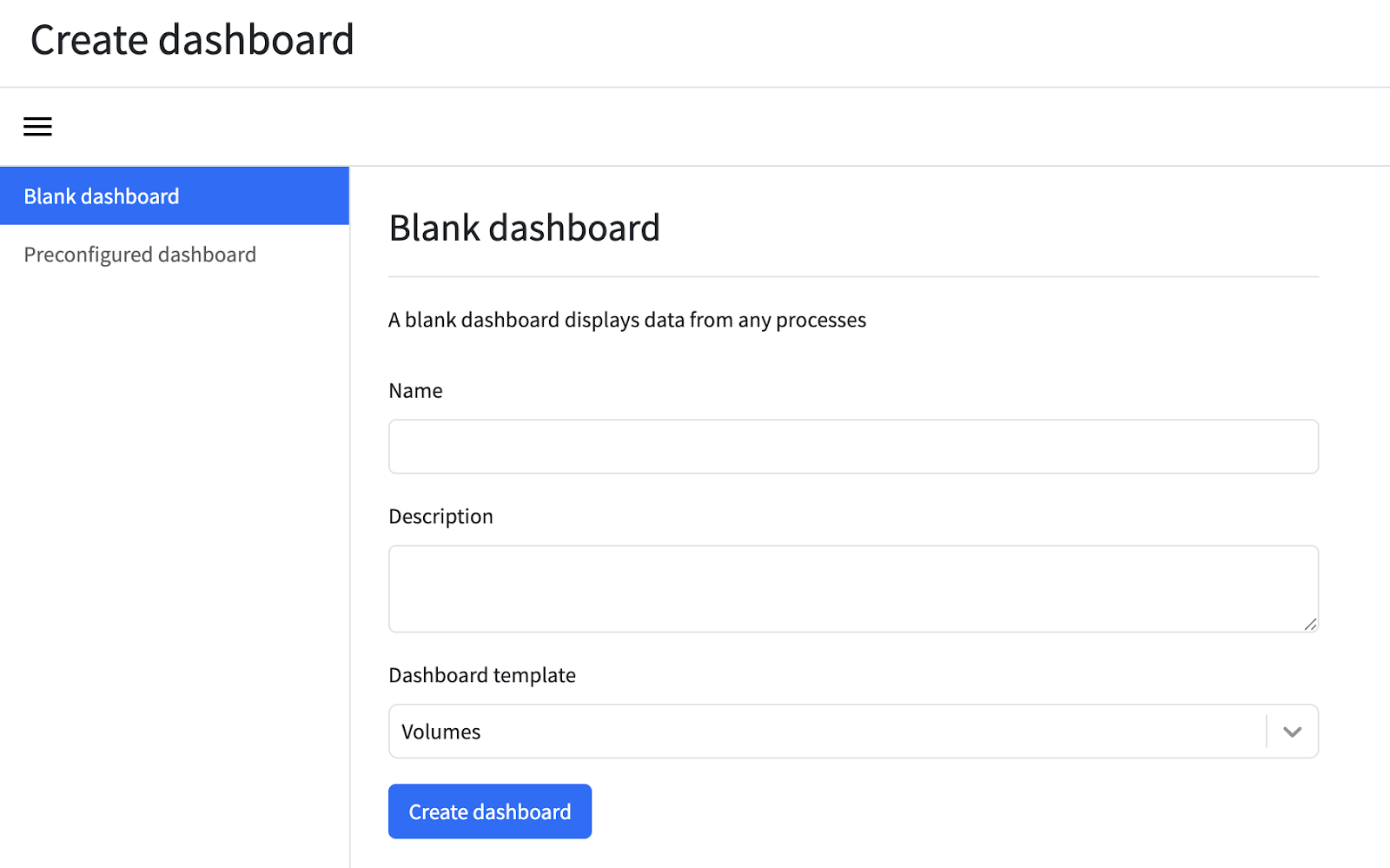Click the Create dashboard page title
Viewport: 1390px width, 868px height.
pyautogui.click(x=192, y=40)
